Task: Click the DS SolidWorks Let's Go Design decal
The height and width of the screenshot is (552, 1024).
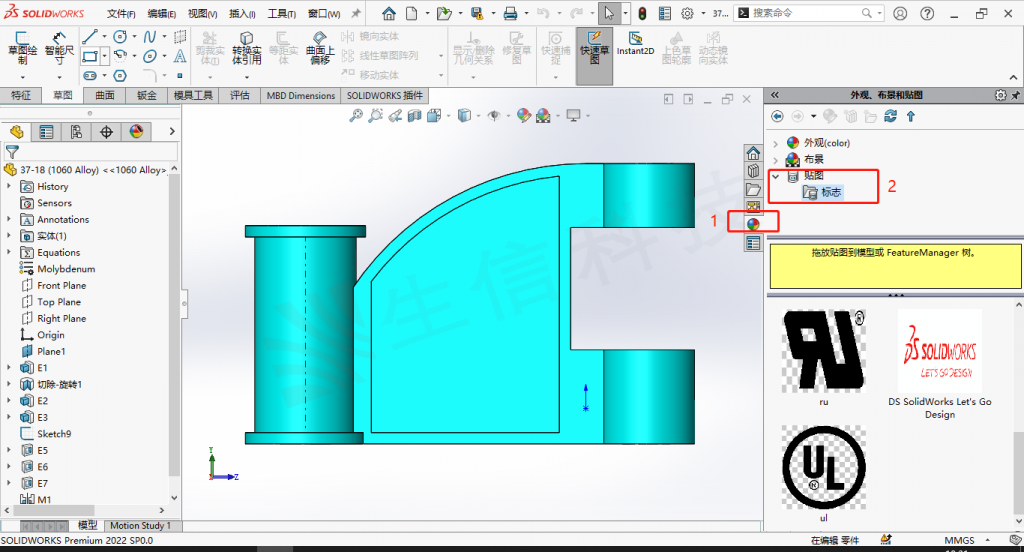Action: [939, 350]
